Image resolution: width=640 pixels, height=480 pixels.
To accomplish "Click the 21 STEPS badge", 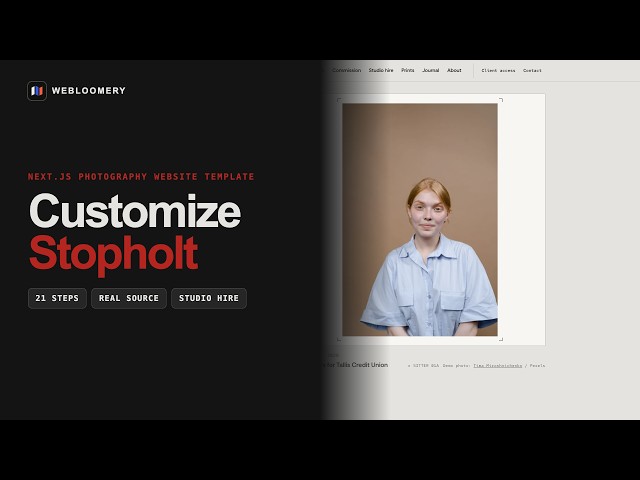I will 57,298.
